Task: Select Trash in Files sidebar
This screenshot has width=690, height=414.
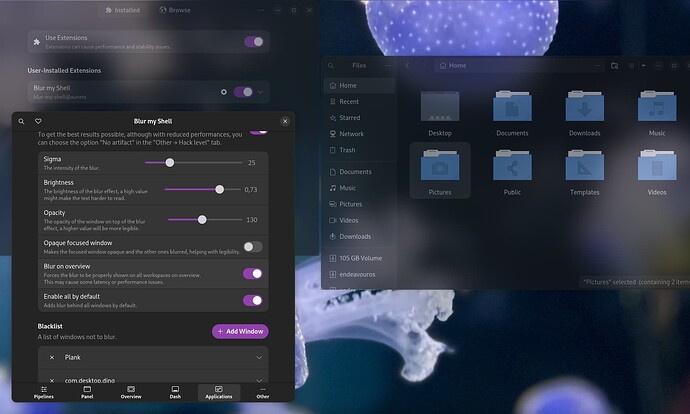Action: (x=359, y=150)
